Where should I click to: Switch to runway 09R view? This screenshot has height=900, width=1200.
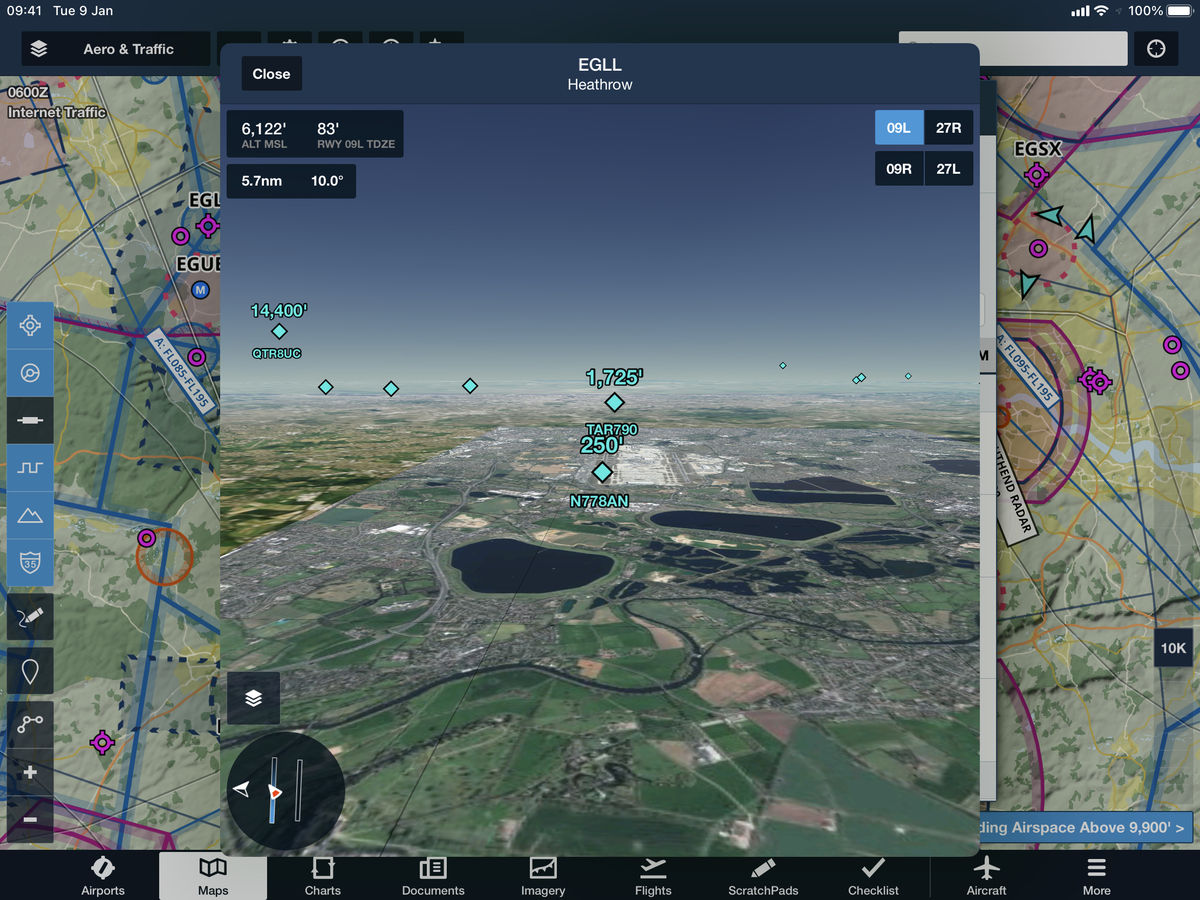point(899,169)
